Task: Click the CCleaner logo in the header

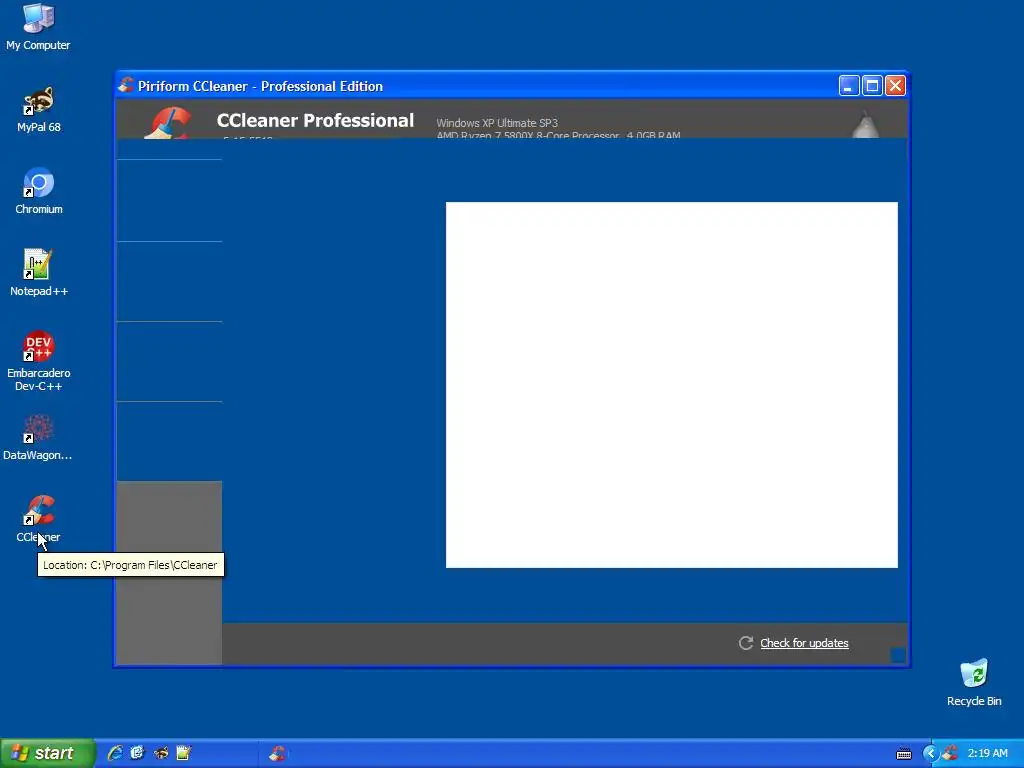Action: click(168, 123)
